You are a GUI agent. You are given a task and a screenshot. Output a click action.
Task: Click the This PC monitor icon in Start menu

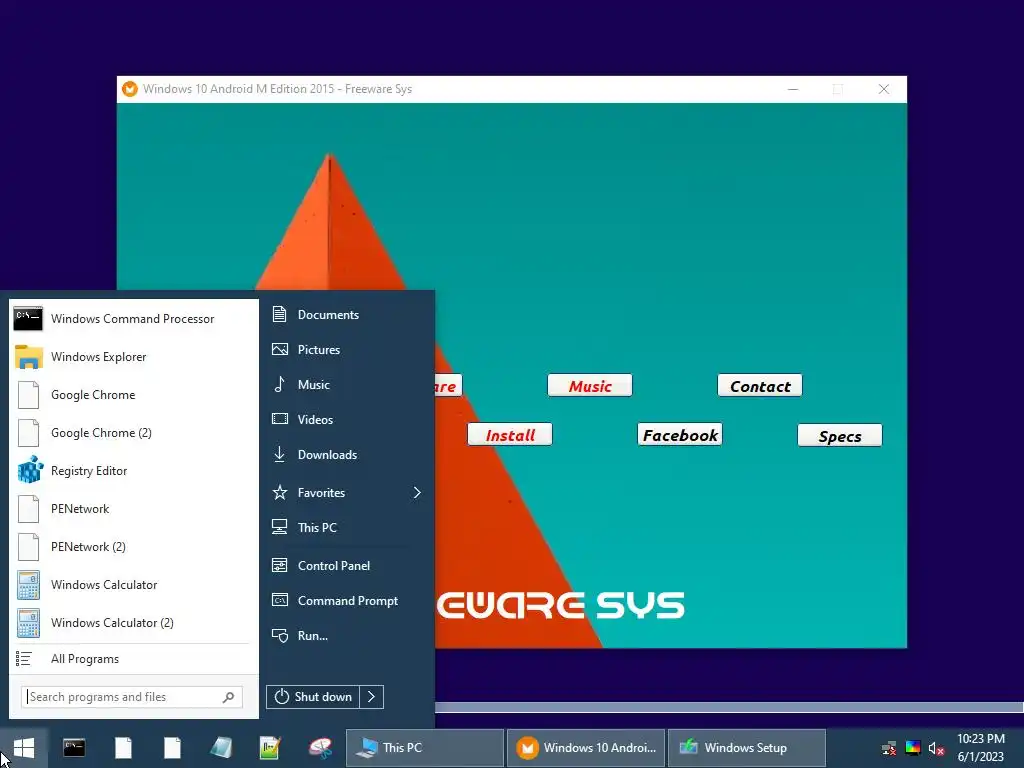280,526
